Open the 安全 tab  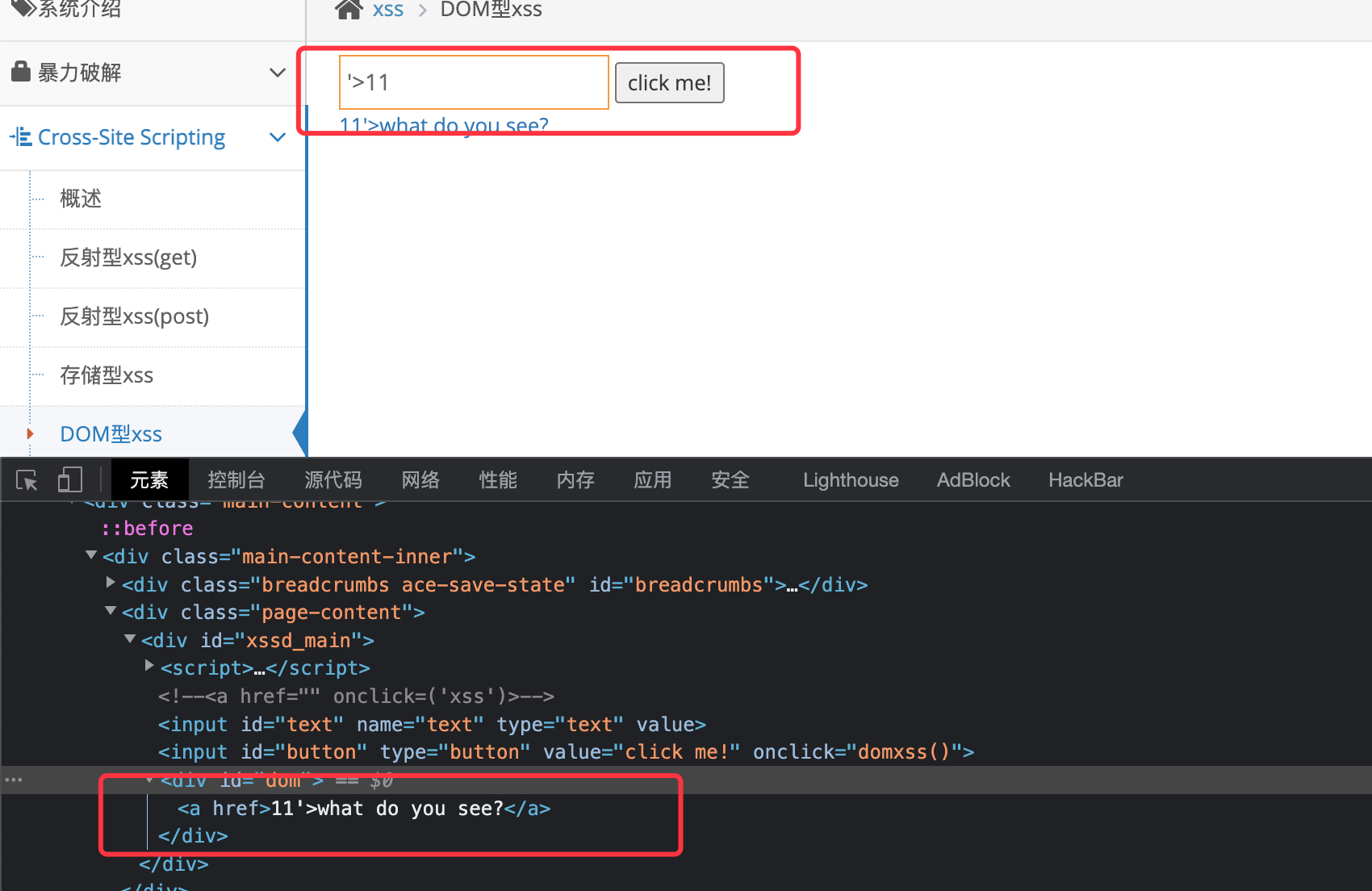coord(730,480)
